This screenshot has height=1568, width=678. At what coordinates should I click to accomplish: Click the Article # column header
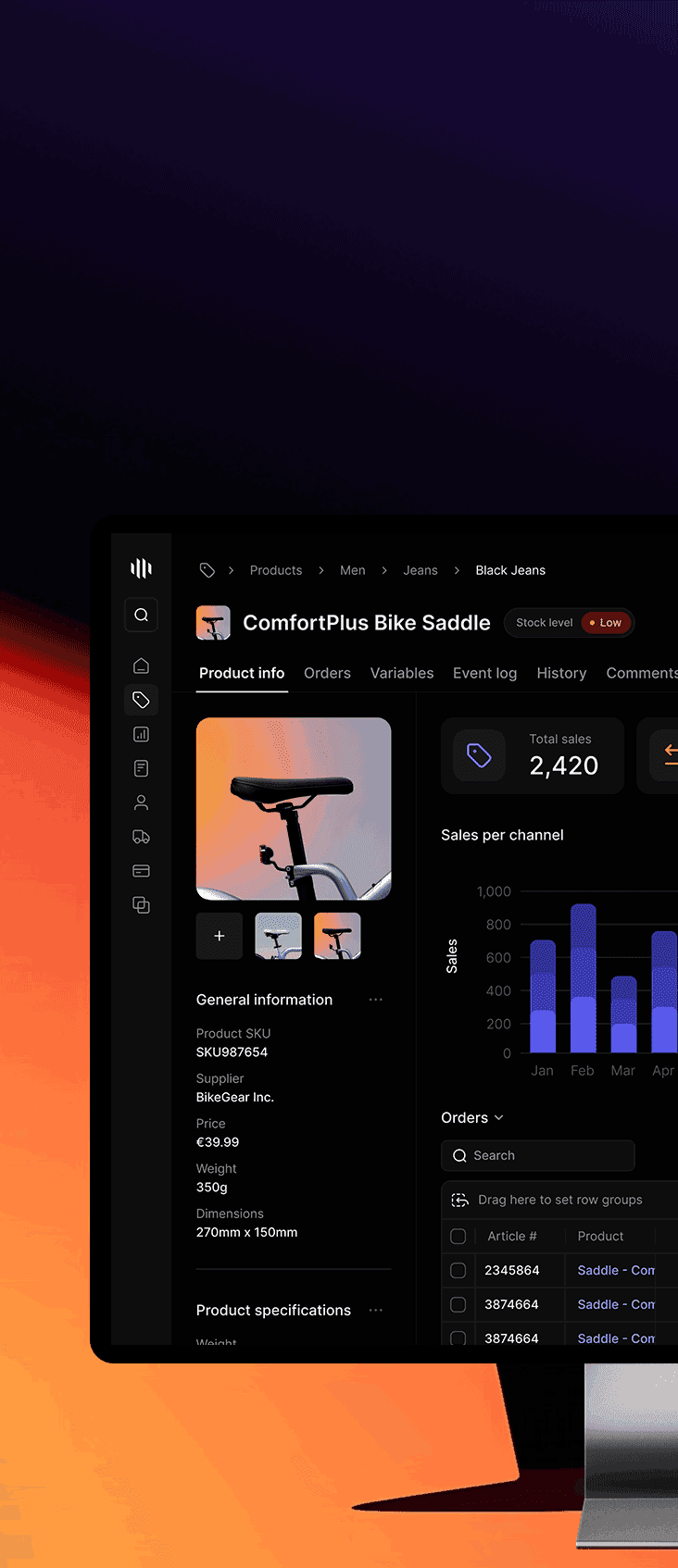click(x=512, y=1236)
